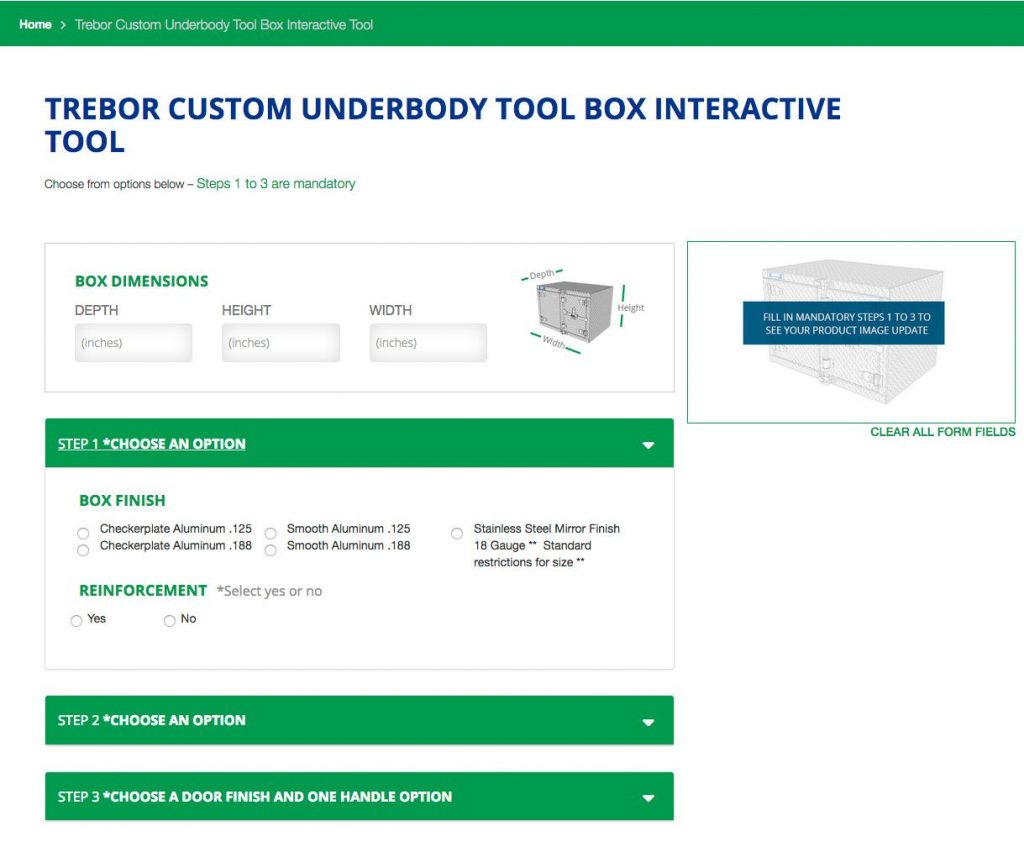Image resolution: width=1024 pixels, height=847 pixels.
Task: Select Smooth Aluminum .125 finish
Action: click(270, 533)
